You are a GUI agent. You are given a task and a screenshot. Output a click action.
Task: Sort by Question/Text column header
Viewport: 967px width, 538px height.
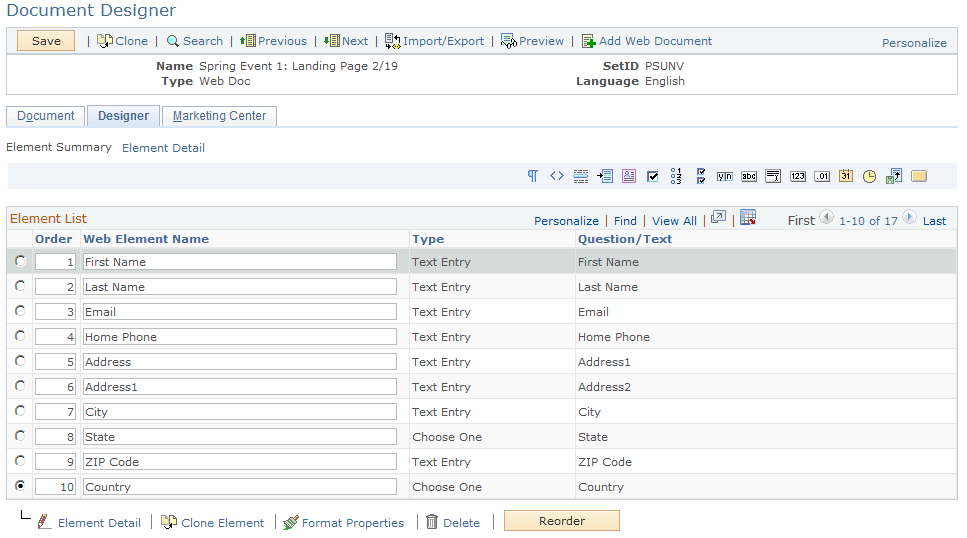pyautogui.click(x=625, y=239)
